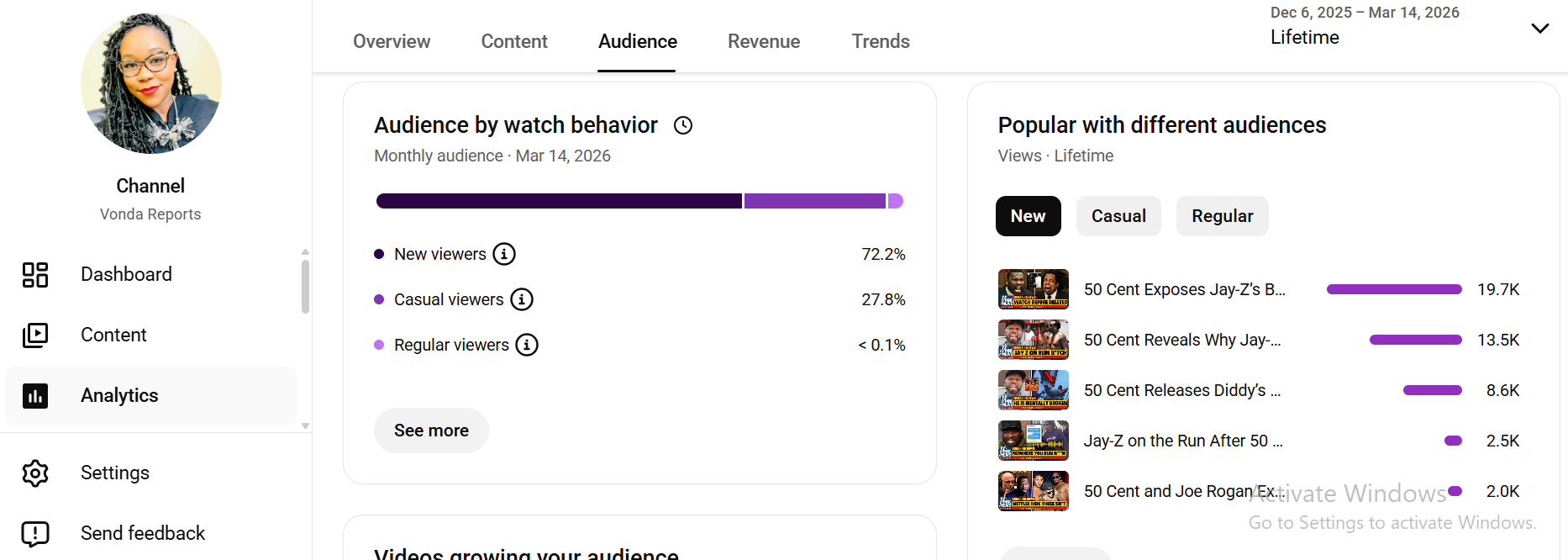Show info for Regular viewers
1568x560 pixels.
tap(527, 345)
